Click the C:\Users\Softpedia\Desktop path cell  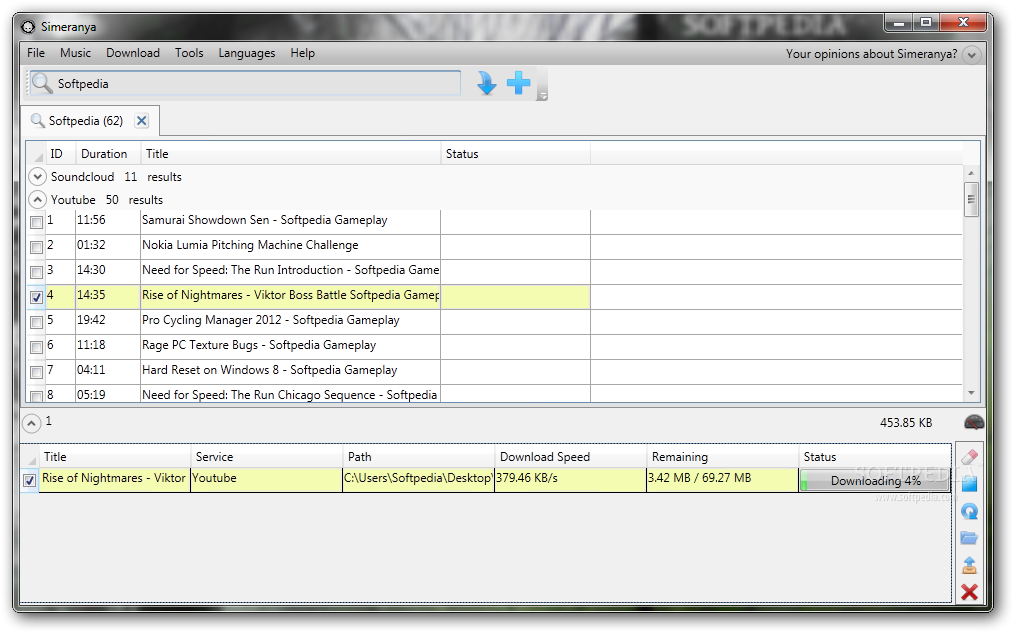pos(418,480)
